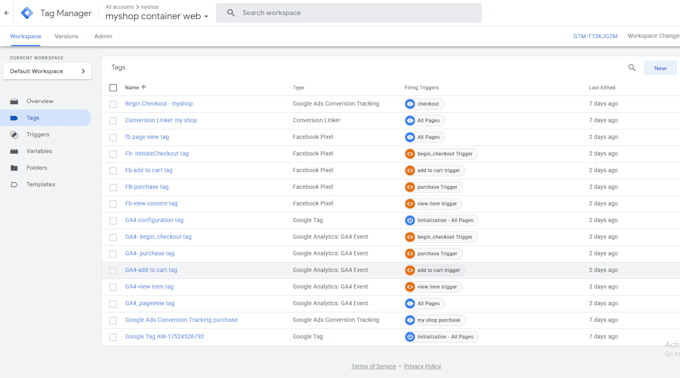Screen dimensions: 680x378
Task: Check the Begin Checkout - myshop tag
Action: [113, 104]
